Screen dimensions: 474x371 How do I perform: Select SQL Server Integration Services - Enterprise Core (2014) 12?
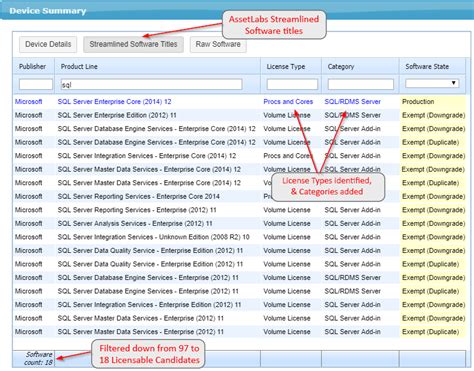[147, 156]
